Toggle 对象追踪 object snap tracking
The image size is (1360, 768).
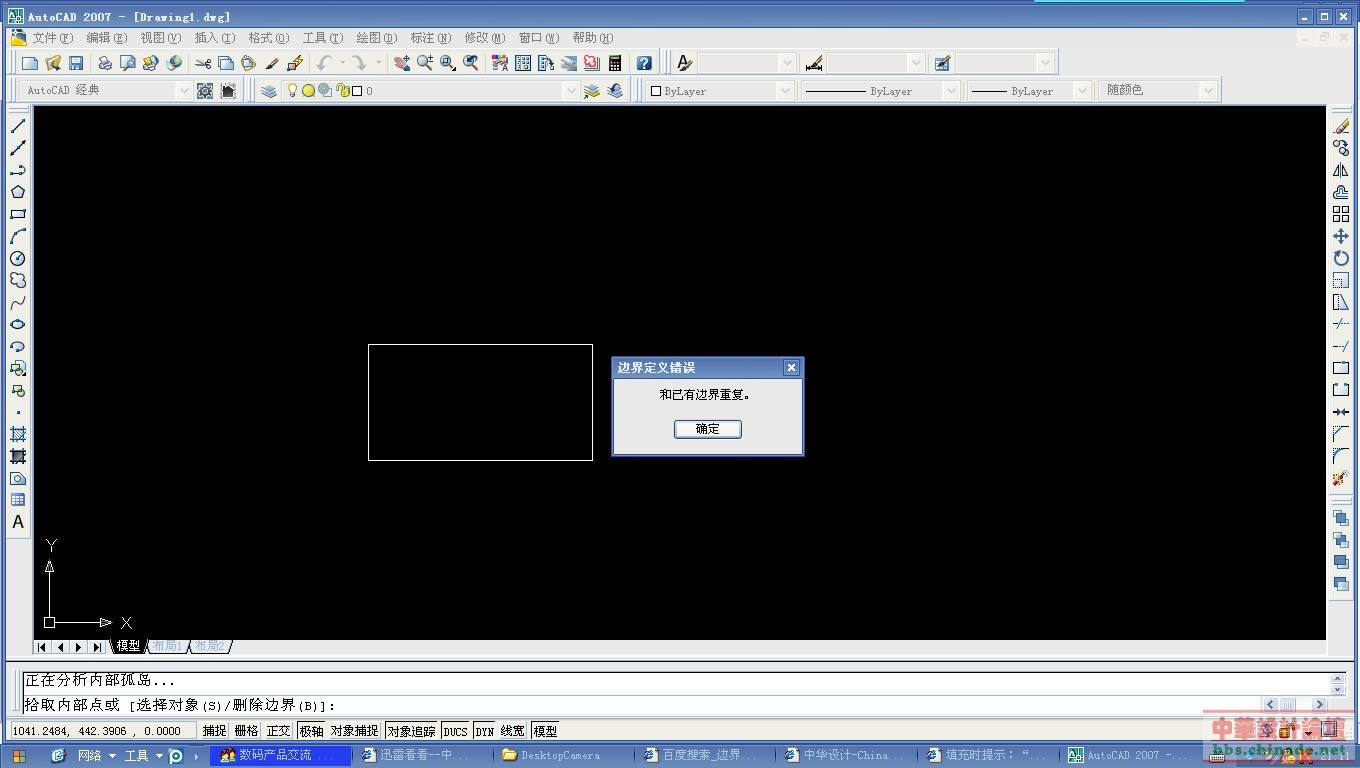pyautogui.click(x=411, y=731)
